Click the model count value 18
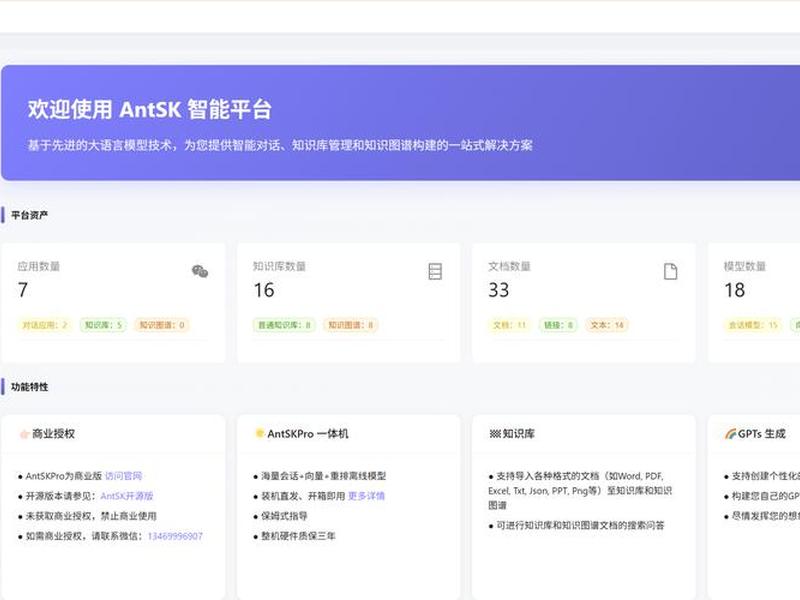This screenshot has height=600, width=800. pyautogui.click(x=735, y=290)
